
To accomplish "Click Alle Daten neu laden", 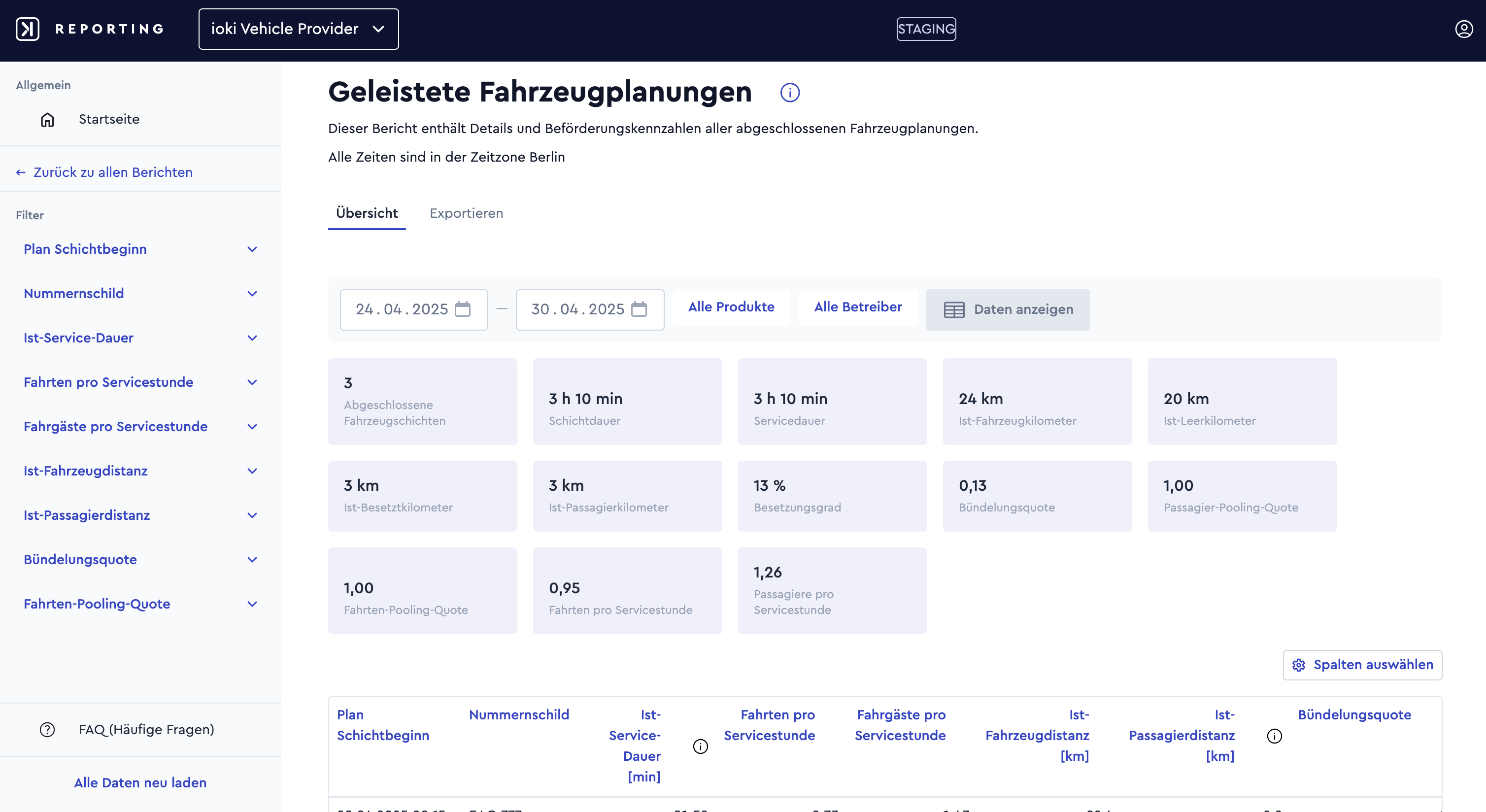I will tap(140, 782).
